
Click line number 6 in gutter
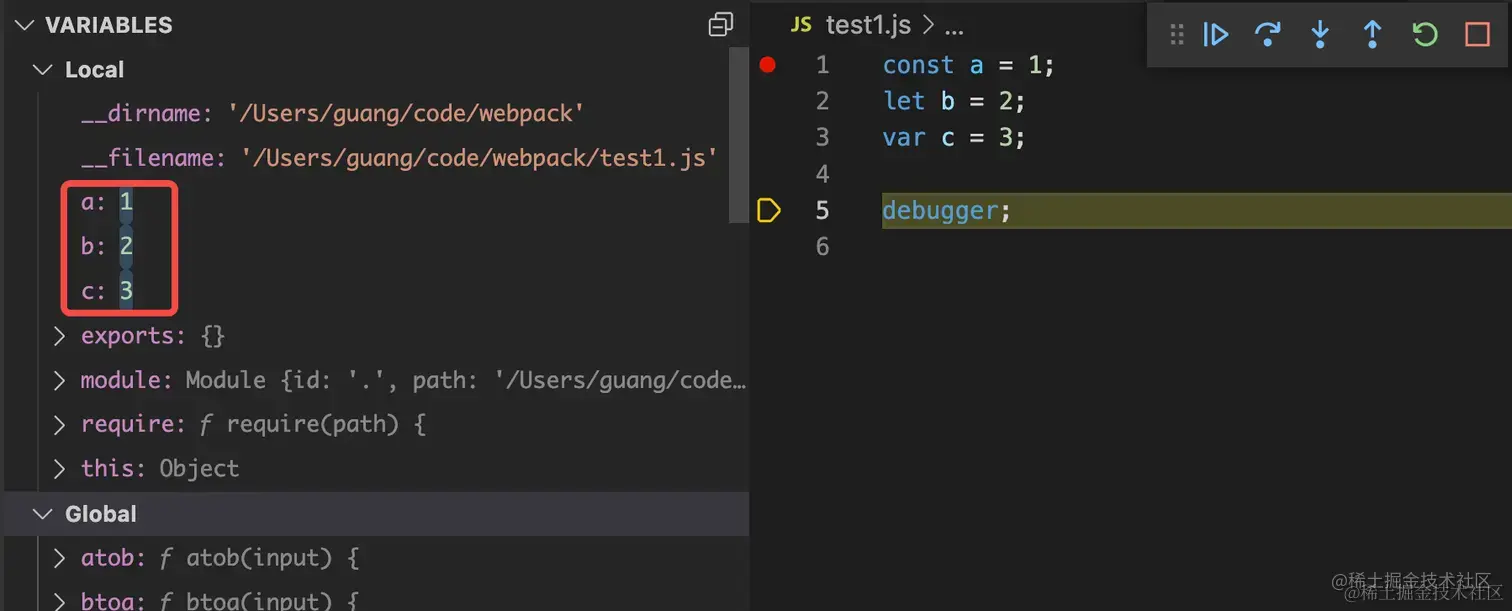(822, 246)
